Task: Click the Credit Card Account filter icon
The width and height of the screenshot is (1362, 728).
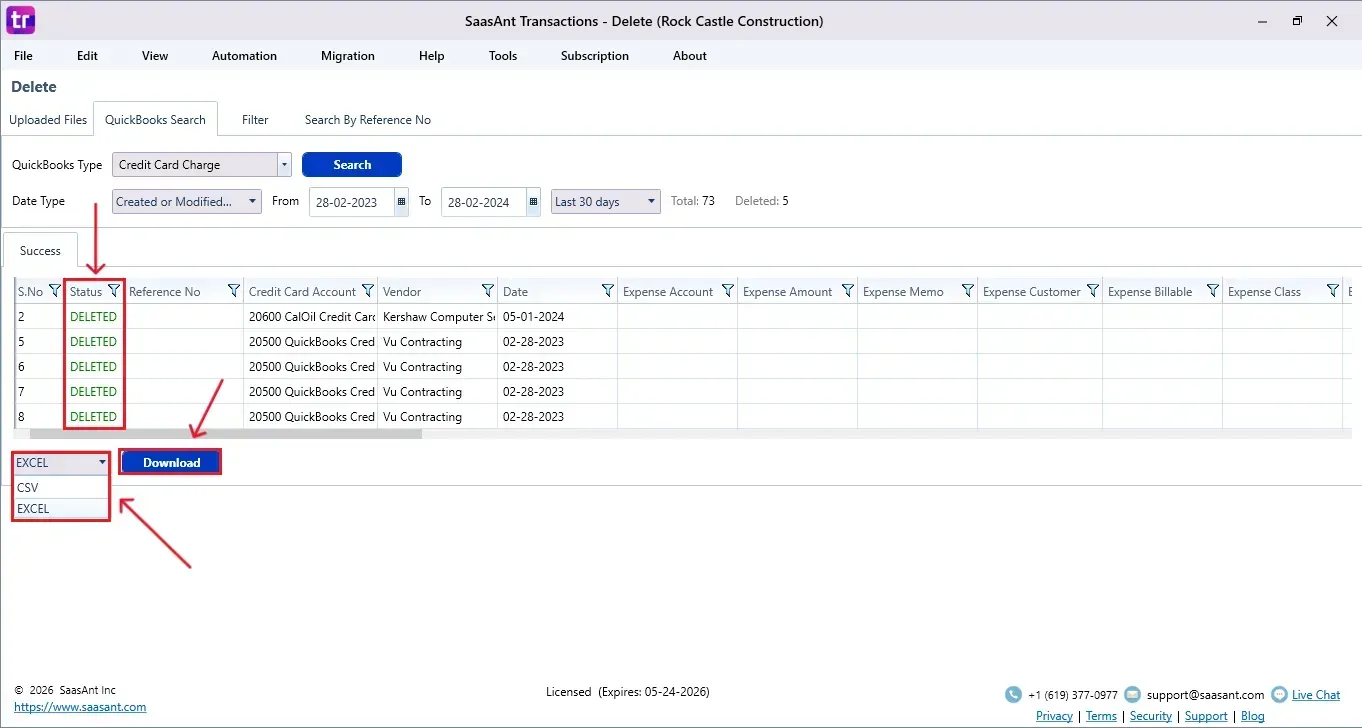Action: [x=368, y=291]
